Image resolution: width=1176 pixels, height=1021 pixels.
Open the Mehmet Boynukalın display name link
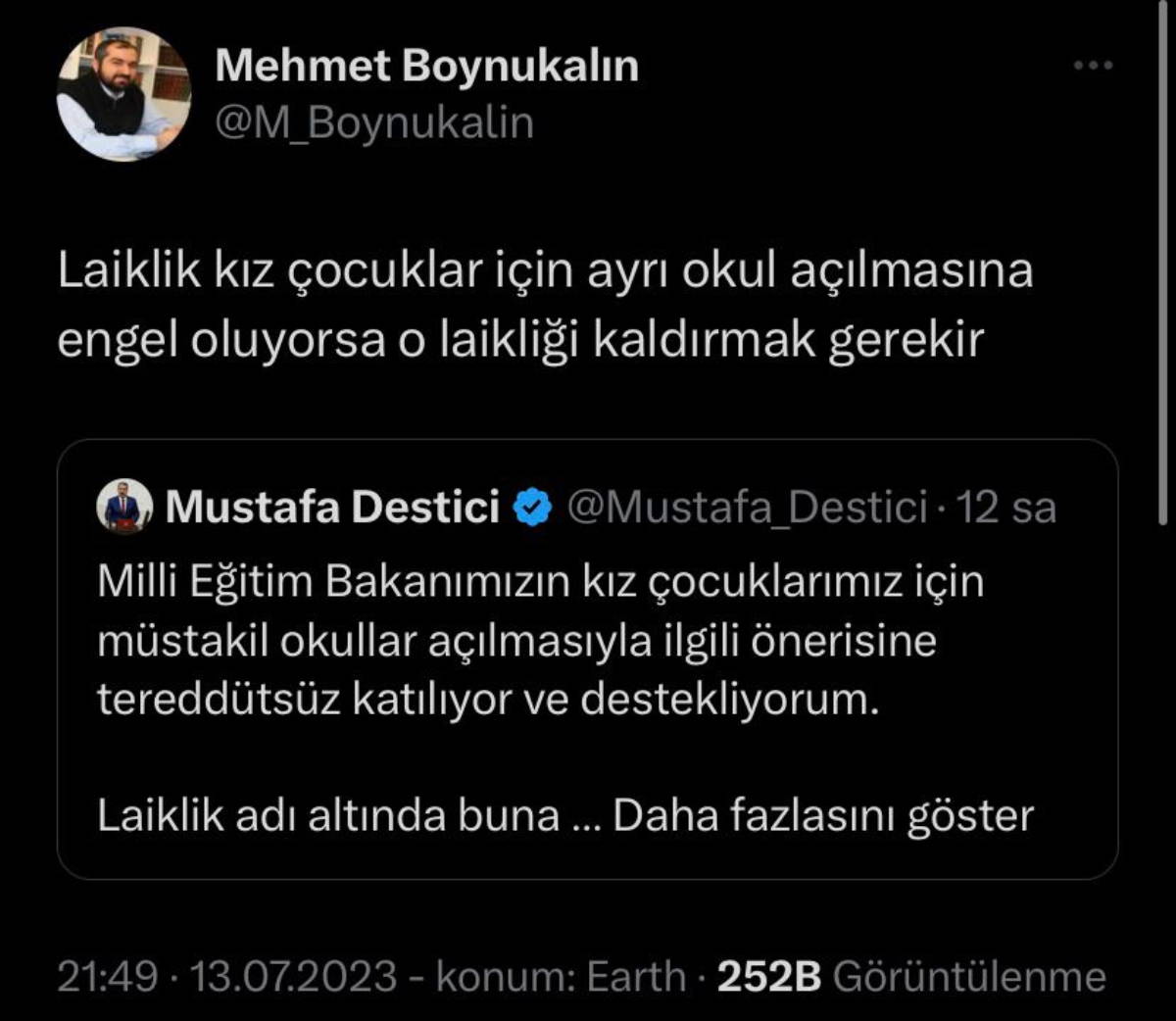tap(426, 66)
